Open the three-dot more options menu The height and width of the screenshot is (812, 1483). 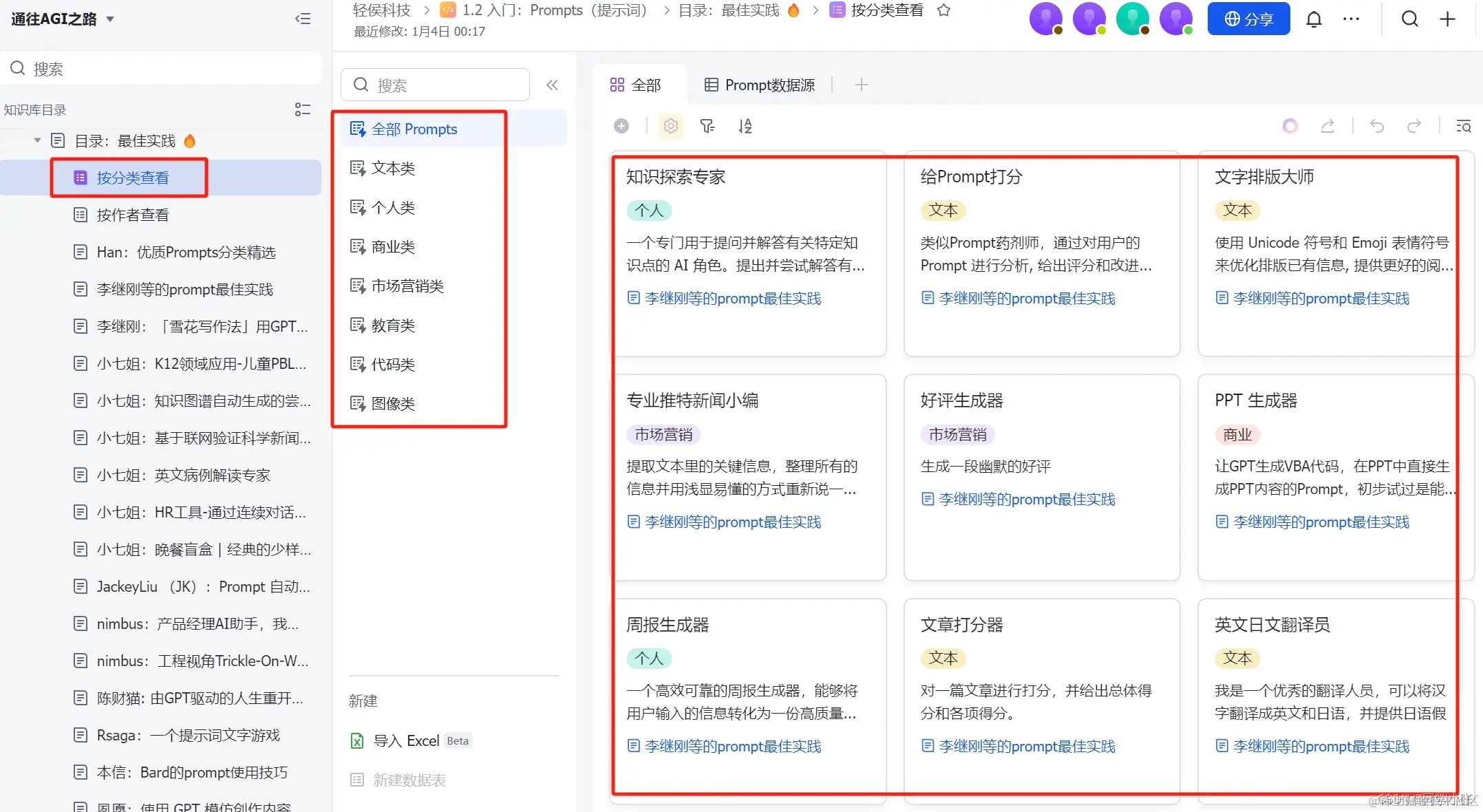(x=1351, y=19)
